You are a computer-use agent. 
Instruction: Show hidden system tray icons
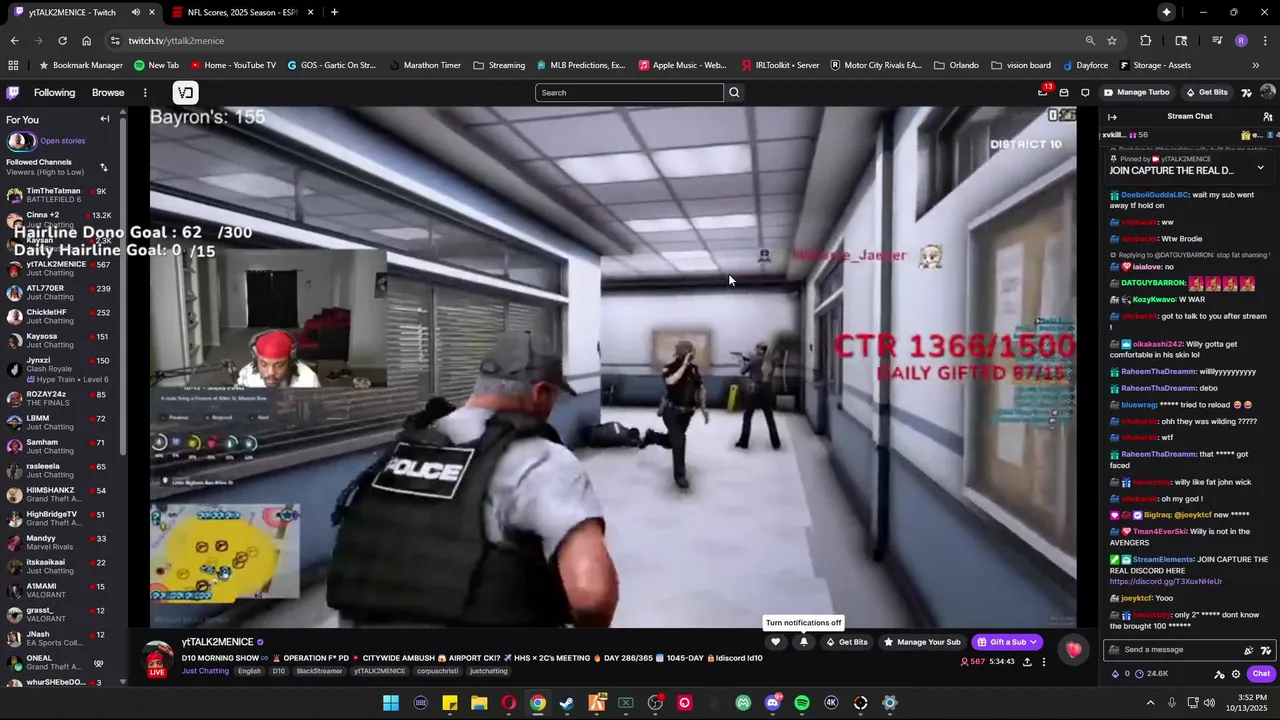(x=1150, y=703)
